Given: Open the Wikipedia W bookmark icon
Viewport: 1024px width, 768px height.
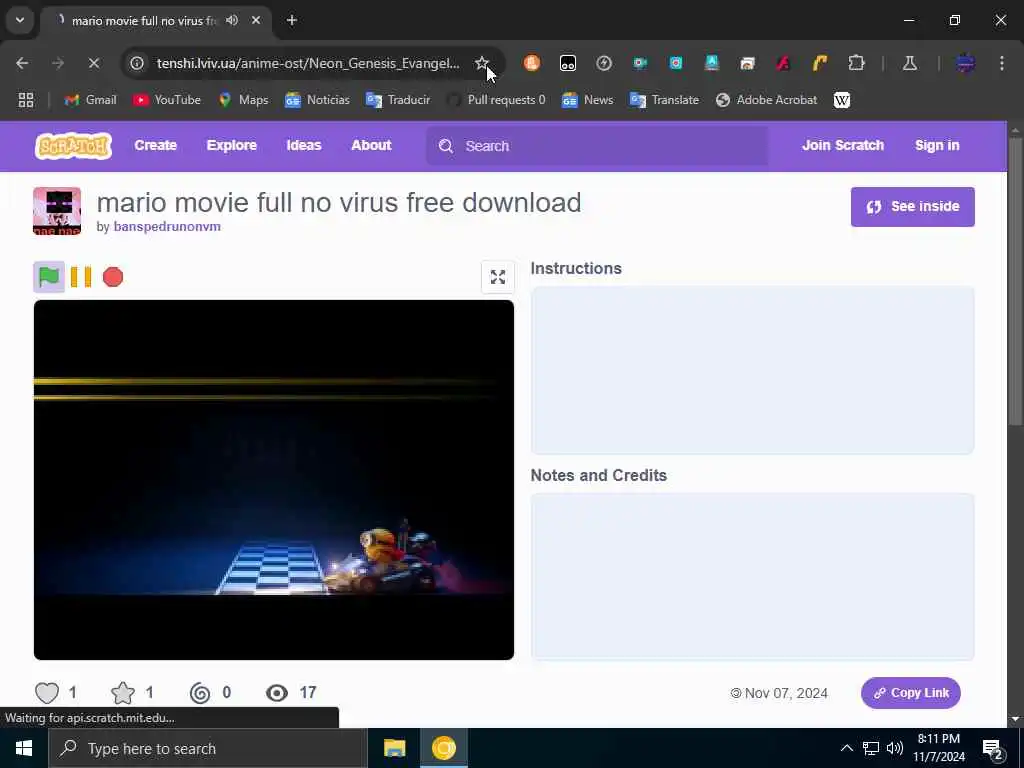Looking at the screenshot, I should 842,100.
